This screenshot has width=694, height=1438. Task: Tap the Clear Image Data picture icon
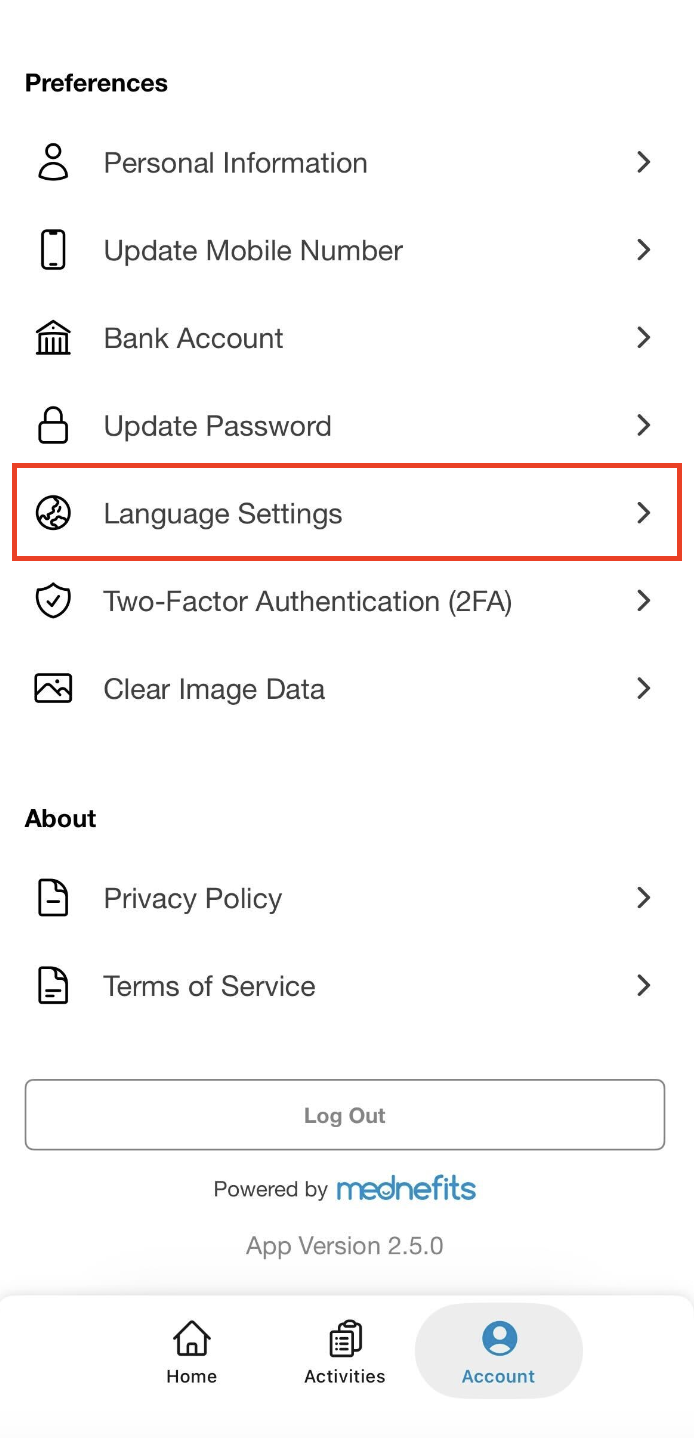53,689
